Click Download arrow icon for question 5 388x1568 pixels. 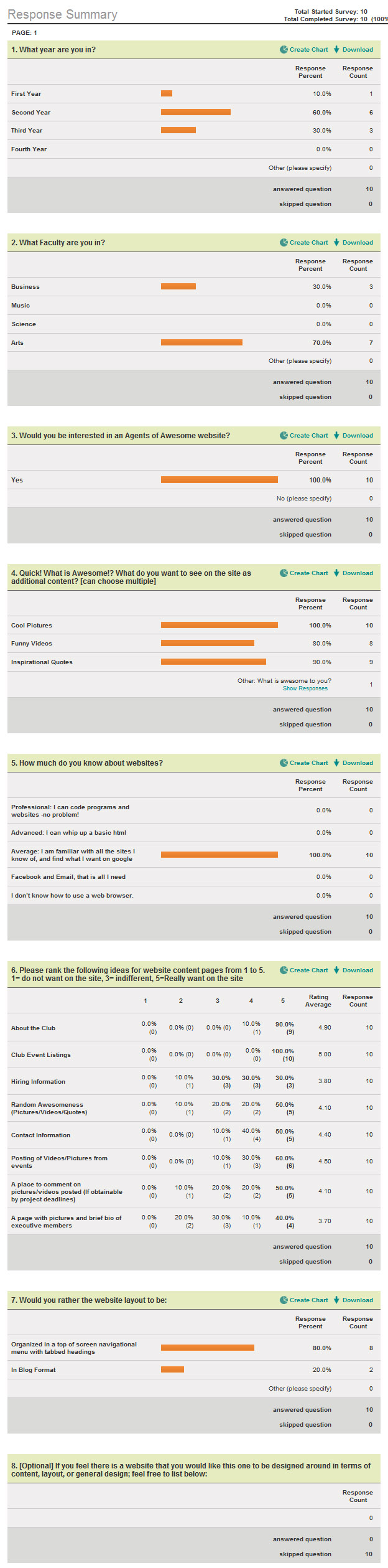coord(336,763)
